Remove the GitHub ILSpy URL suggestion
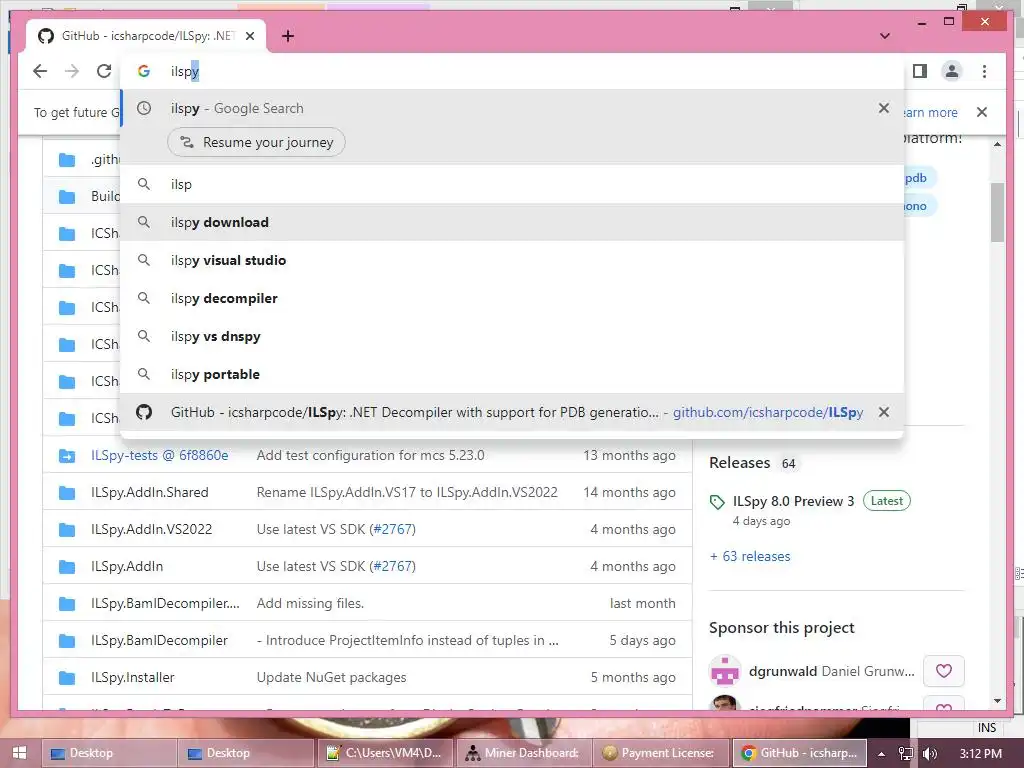Image resolution: width=1024 pixels, height=768 pixels. pos(884,412)
